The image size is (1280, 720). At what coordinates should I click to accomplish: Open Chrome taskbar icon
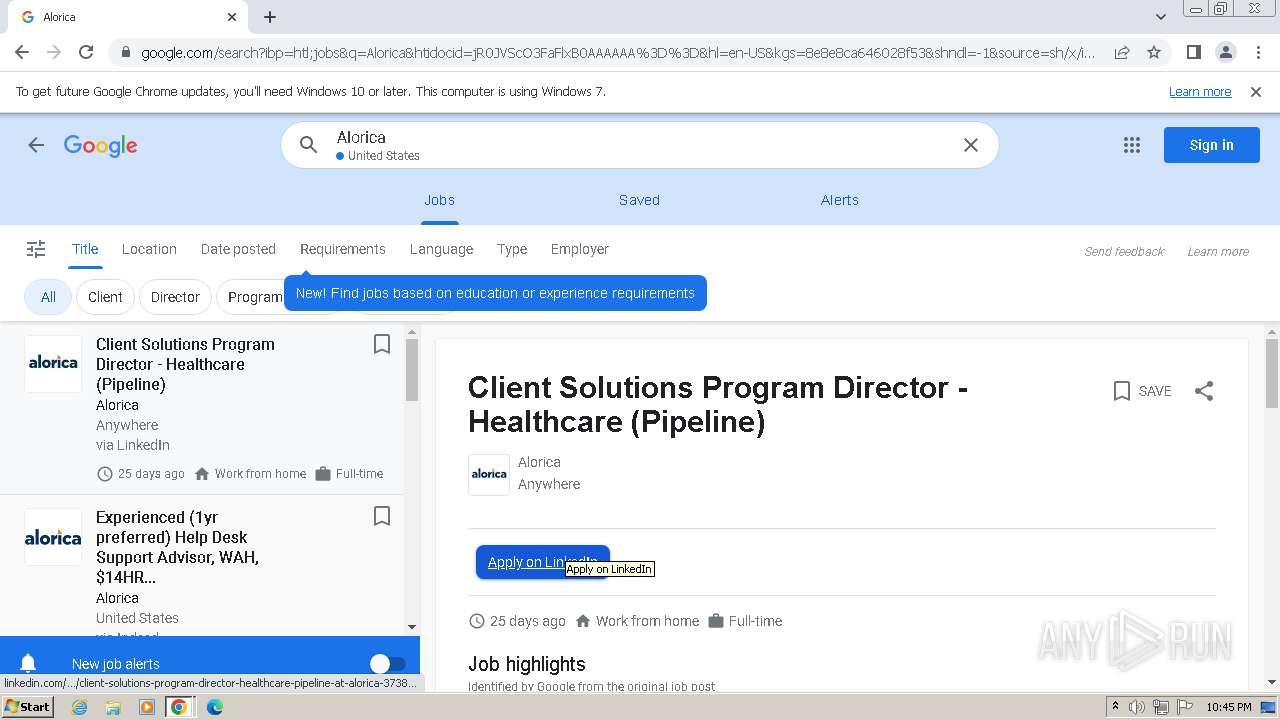pos(179,707)
